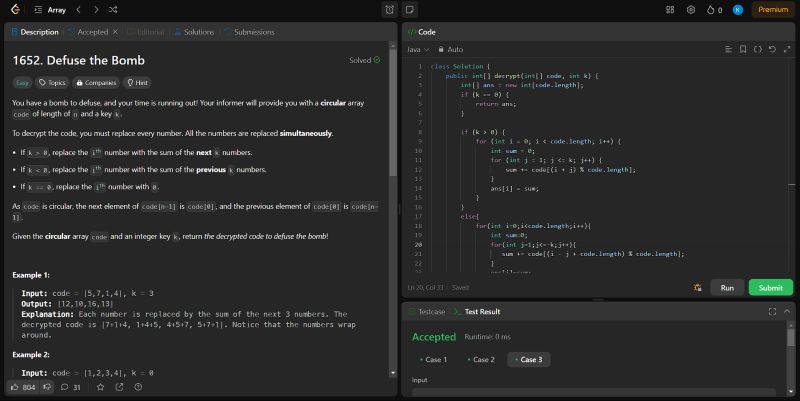Star this problem as favorite
The height and width of the screenshot is (401, 800).
coord(100,387)
